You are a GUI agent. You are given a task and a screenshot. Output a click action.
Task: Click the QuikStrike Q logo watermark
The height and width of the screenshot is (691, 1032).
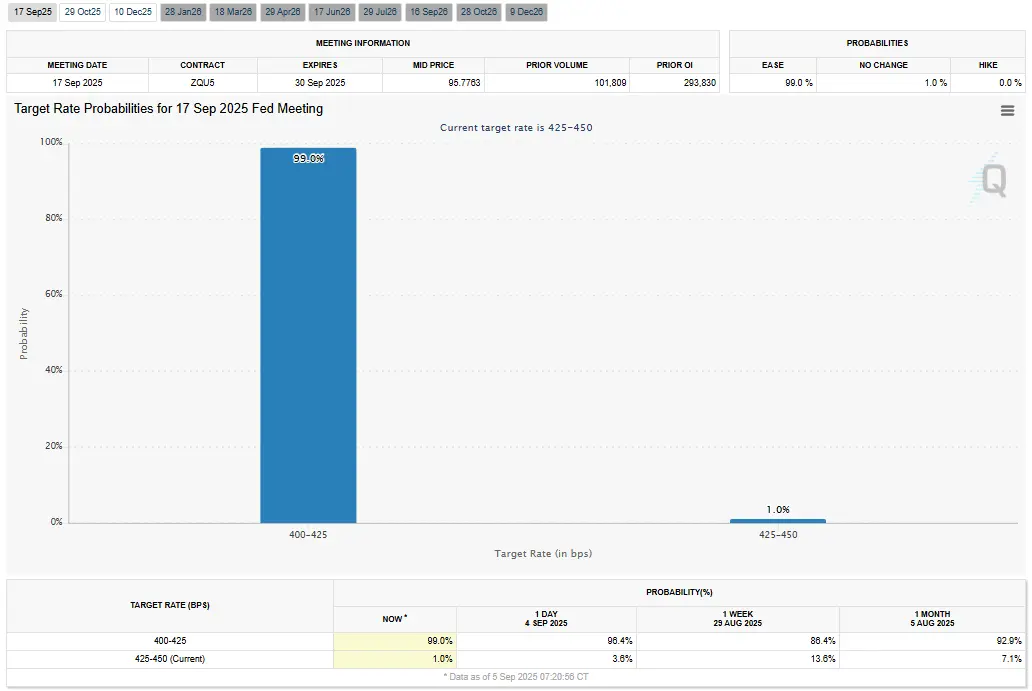click(x=993, y=181)
